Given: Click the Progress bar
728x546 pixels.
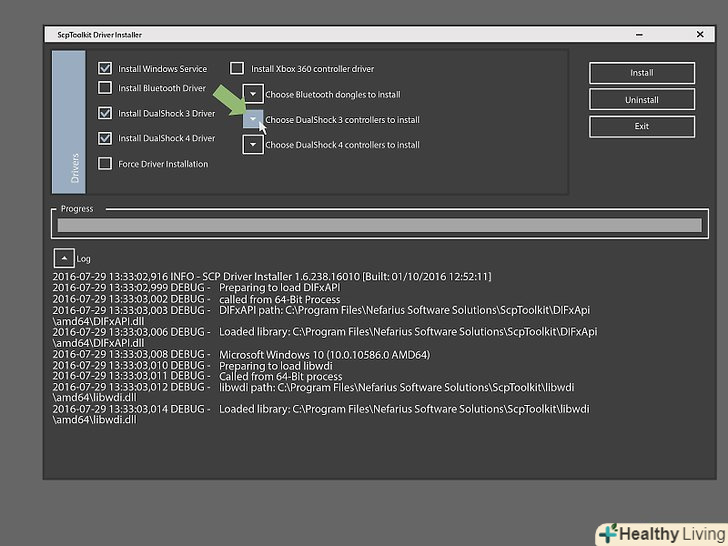Looking at the screenshot, I should click(x=379, y=225).
